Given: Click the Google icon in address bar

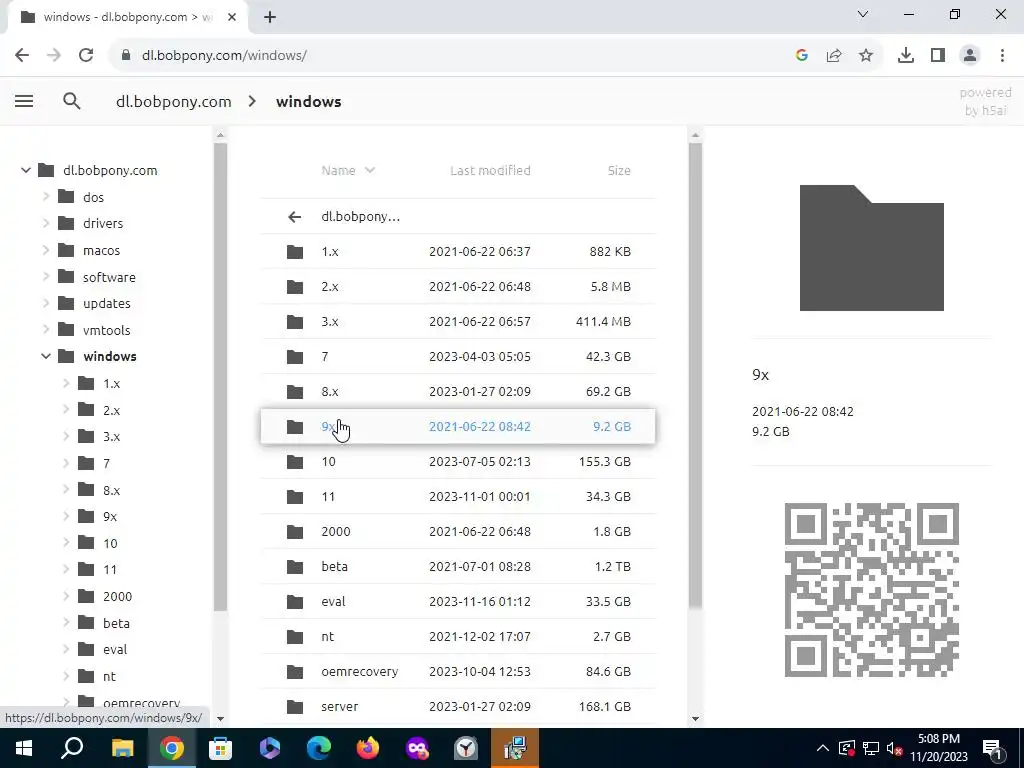Looking at the screenshot, I should point(802,56).
